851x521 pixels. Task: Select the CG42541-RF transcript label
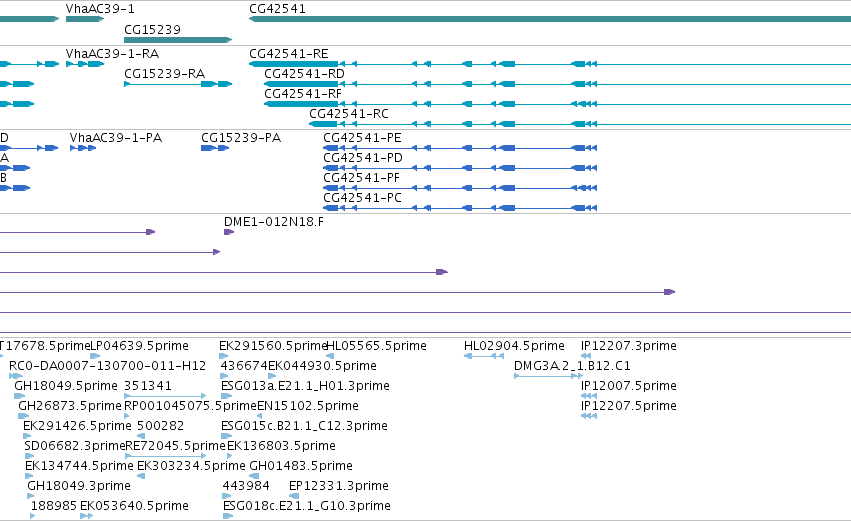pyautogui.click(x=303, y=94)
